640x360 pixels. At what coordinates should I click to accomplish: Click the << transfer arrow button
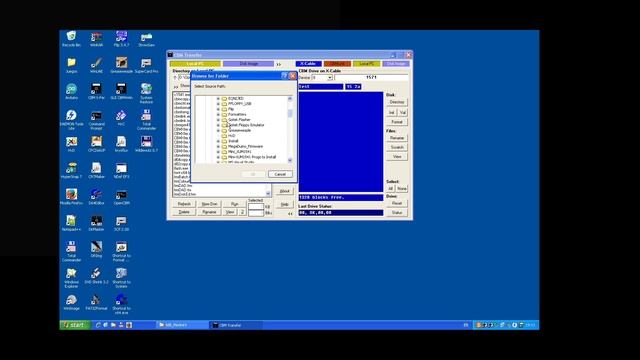pos(290,213)
